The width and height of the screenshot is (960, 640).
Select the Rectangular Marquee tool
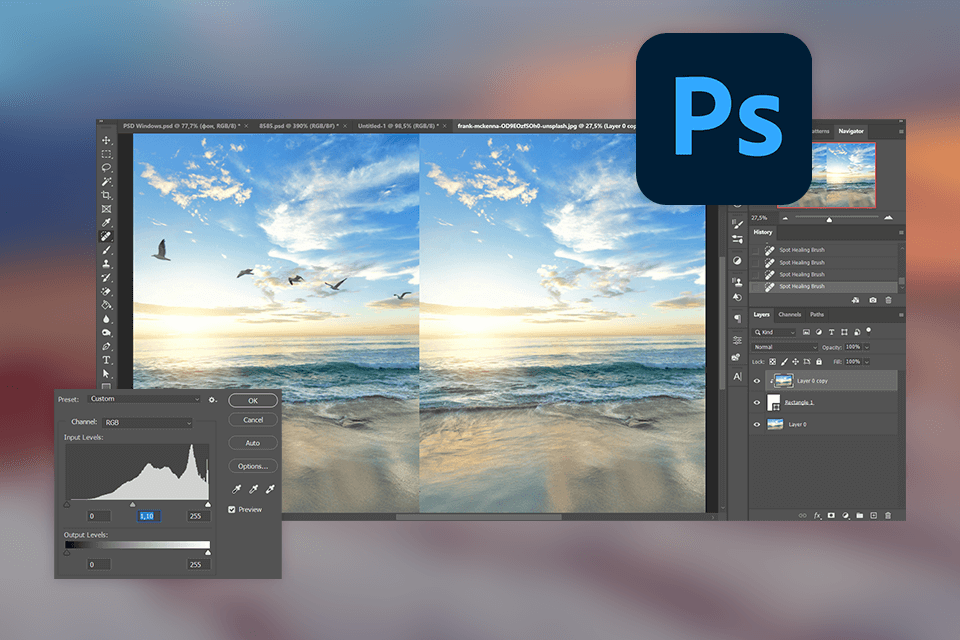107,154
